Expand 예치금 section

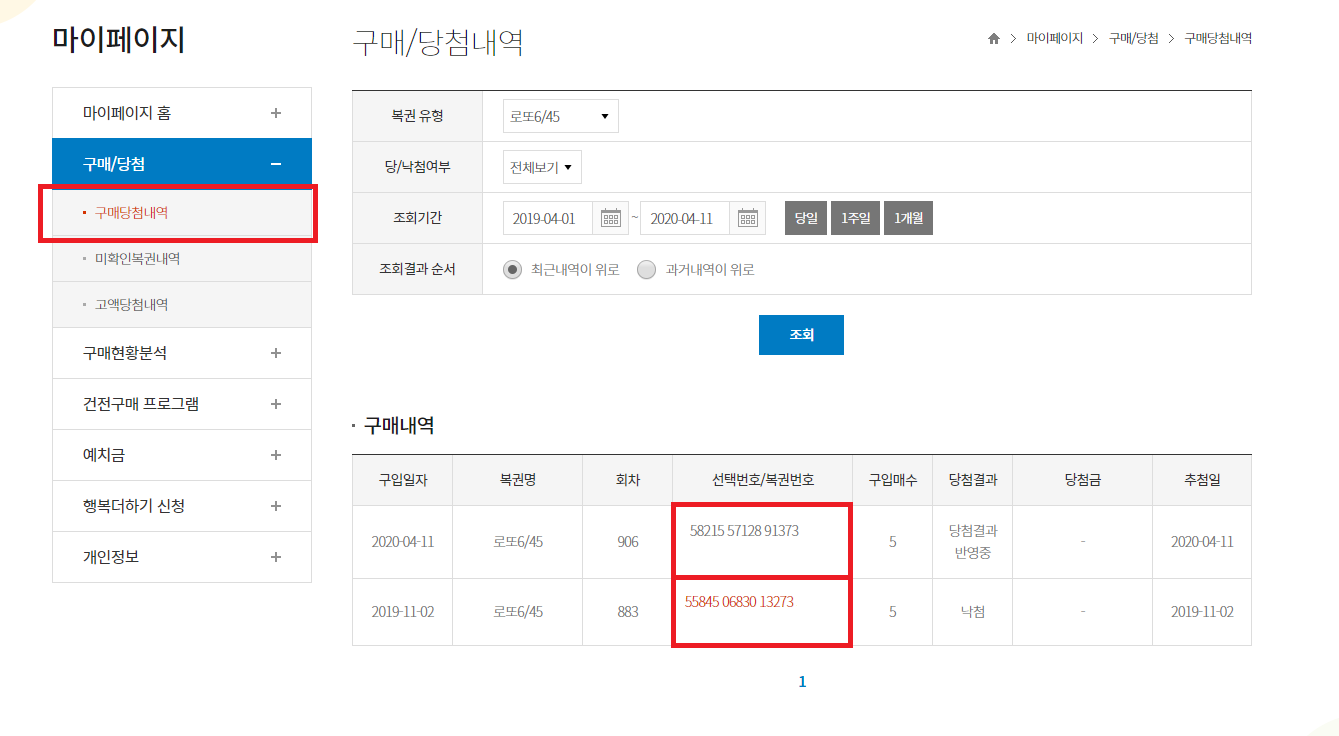182,455
